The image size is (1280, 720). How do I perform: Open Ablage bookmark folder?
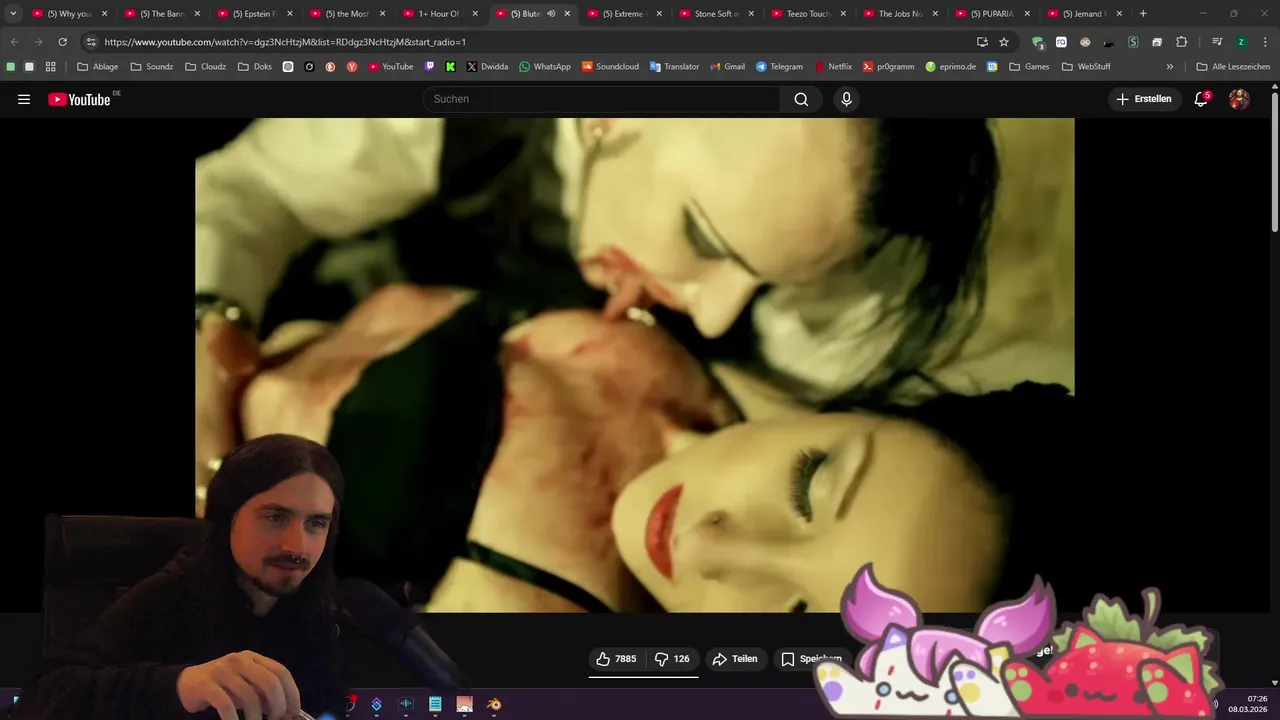97,67
